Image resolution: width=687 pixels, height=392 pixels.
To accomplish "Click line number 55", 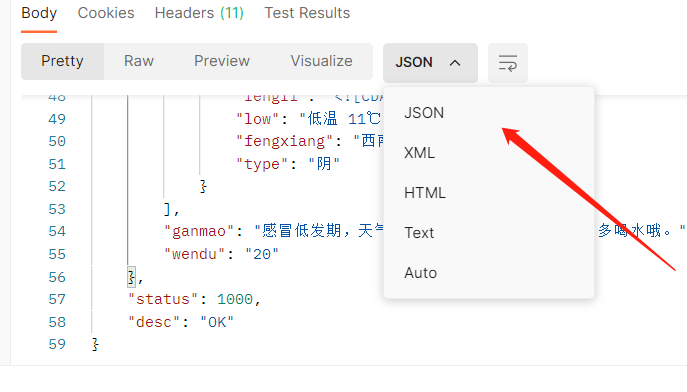I will click(57, 254).
